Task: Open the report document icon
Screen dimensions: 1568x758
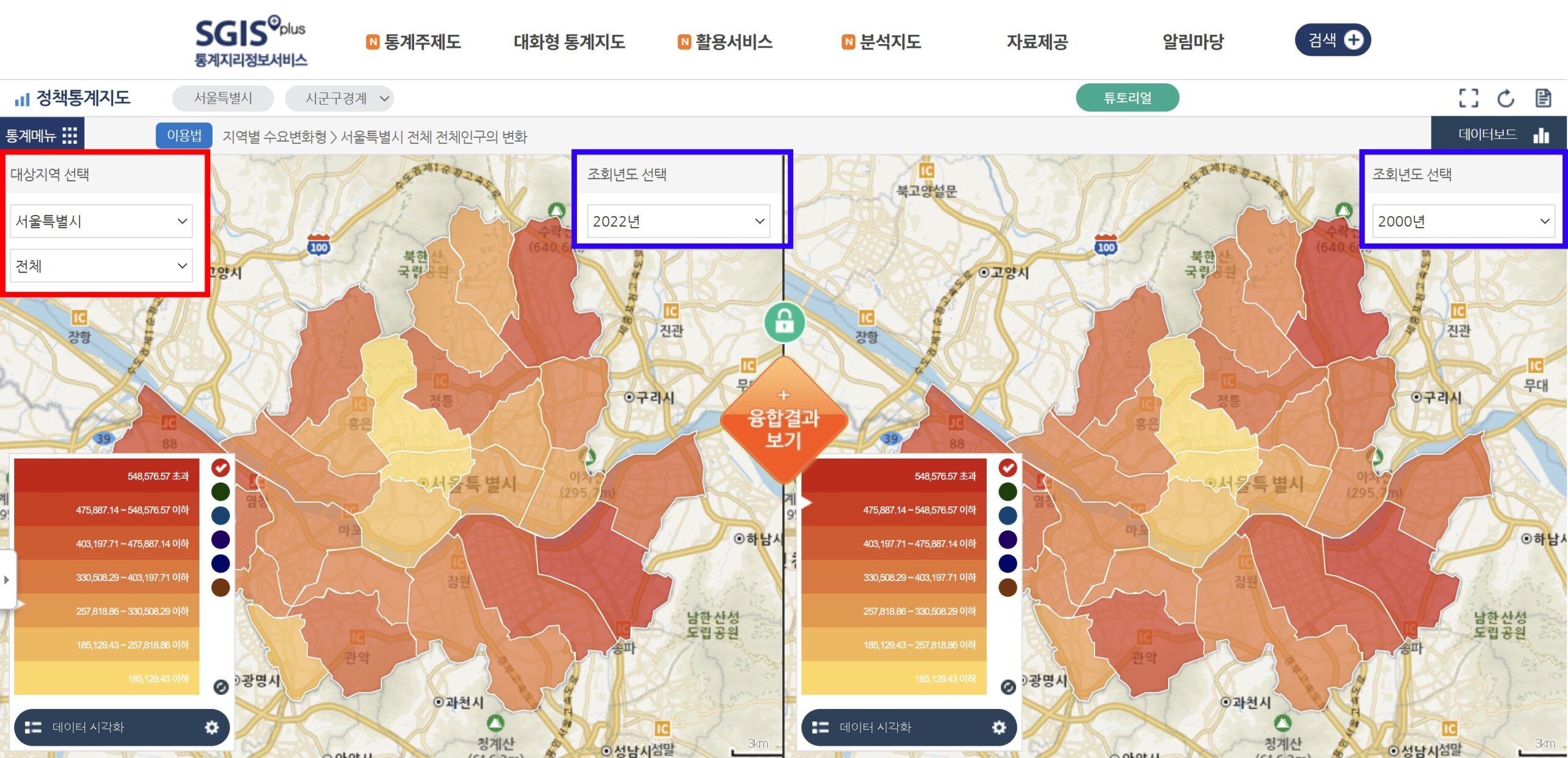Action: [1543, 98]
